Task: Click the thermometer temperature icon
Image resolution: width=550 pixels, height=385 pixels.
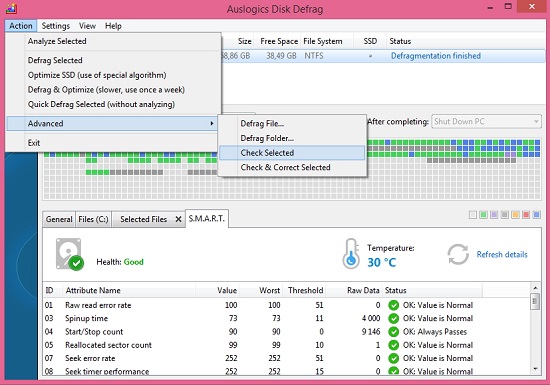Action: point(351,254)
